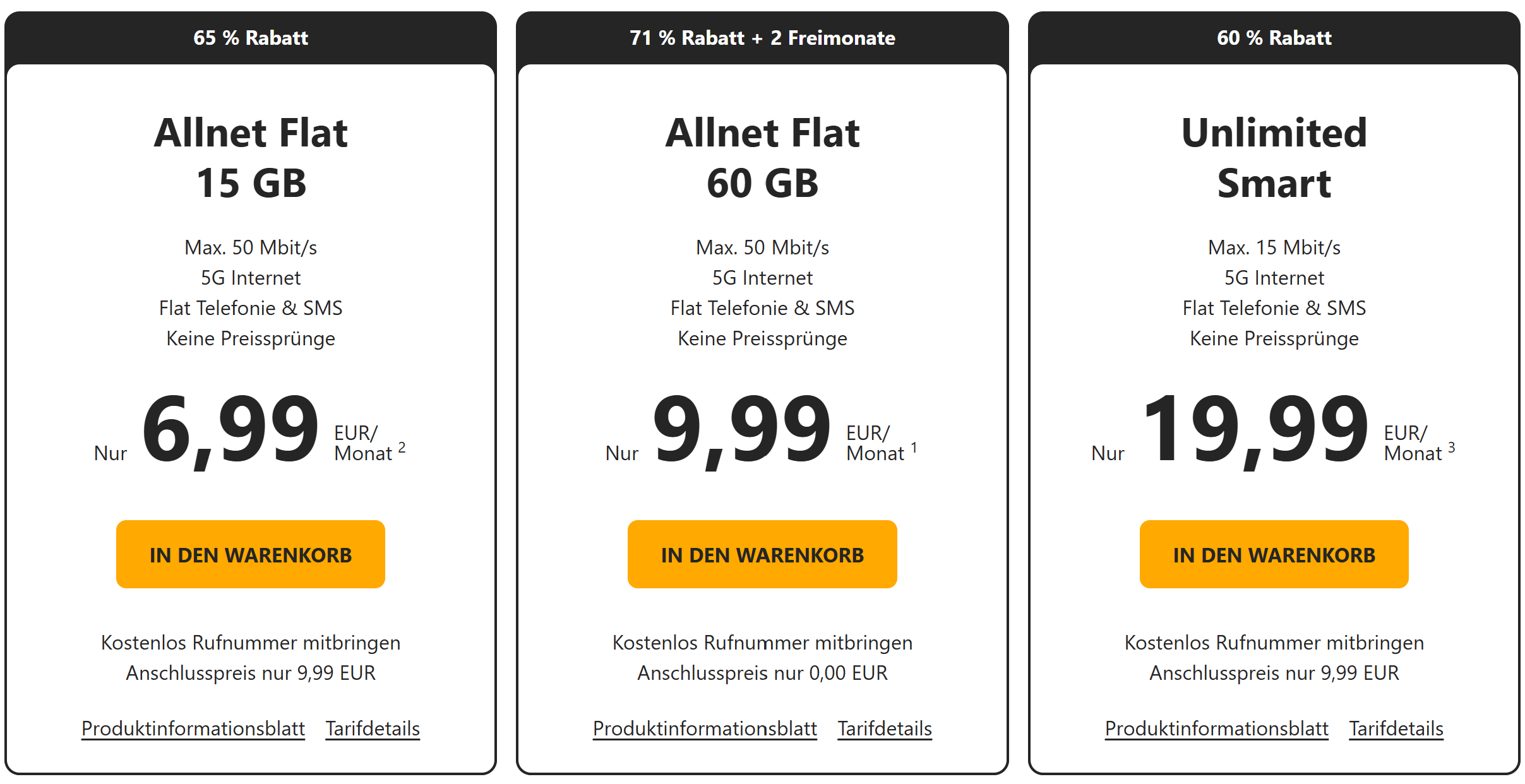1525x784 pixels.
Task: Click the Anschlusspreis nur 0,00 EUR text
Action: pos(762,673)
